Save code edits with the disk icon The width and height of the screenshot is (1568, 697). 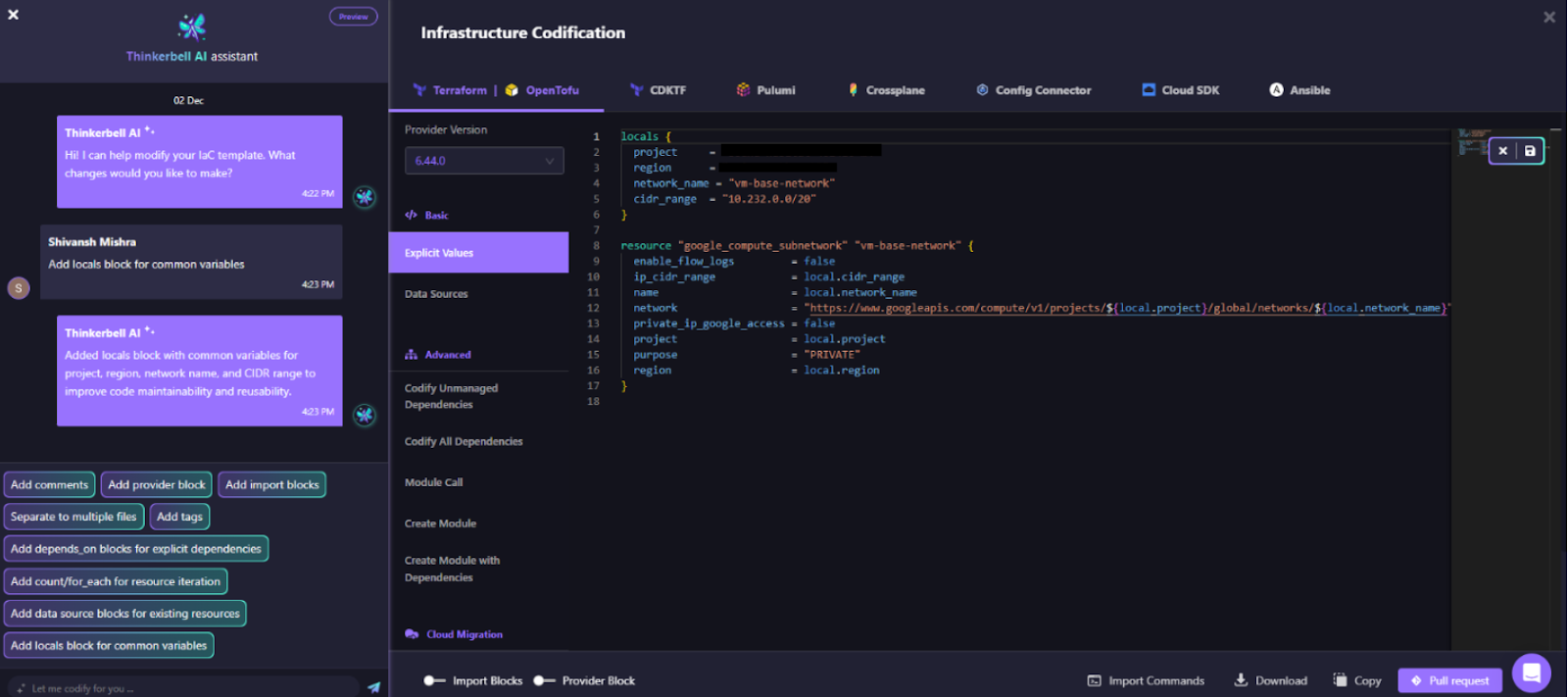[x=1530, y=151]
